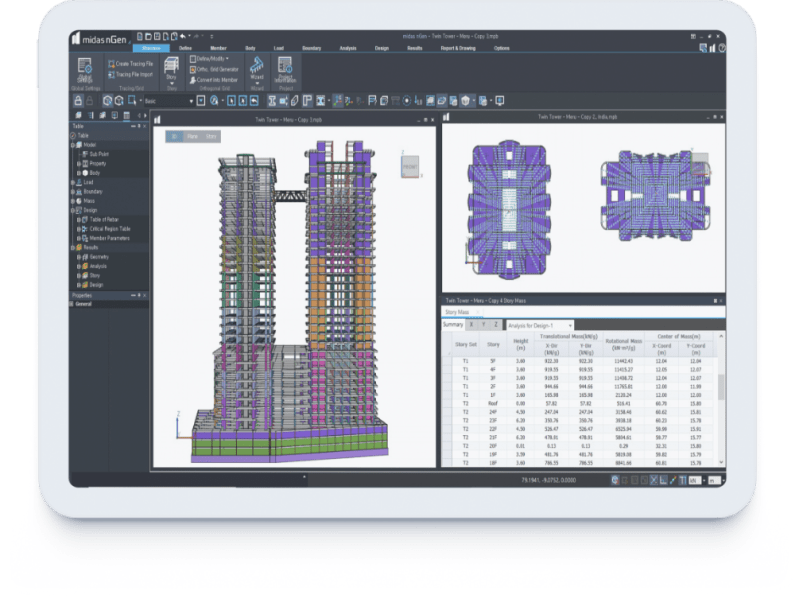Open the Story ribbon dropdown

[x=172, y=71]
